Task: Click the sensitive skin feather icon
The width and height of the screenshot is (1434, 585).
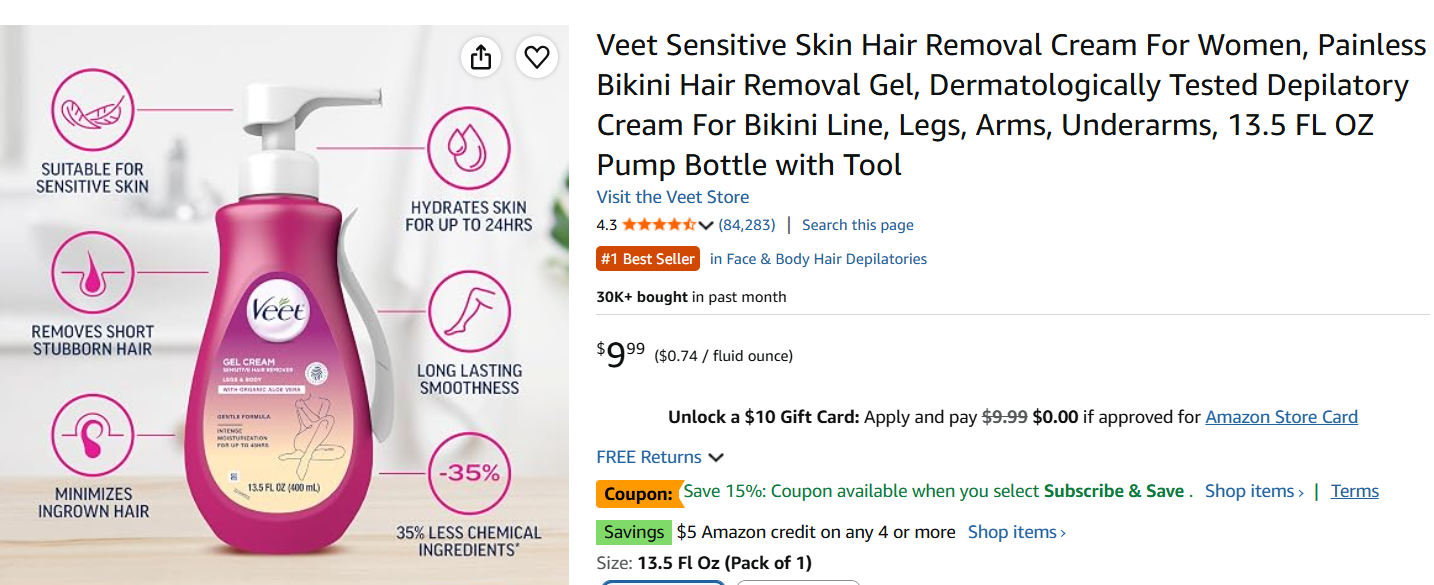Action: 92,110
